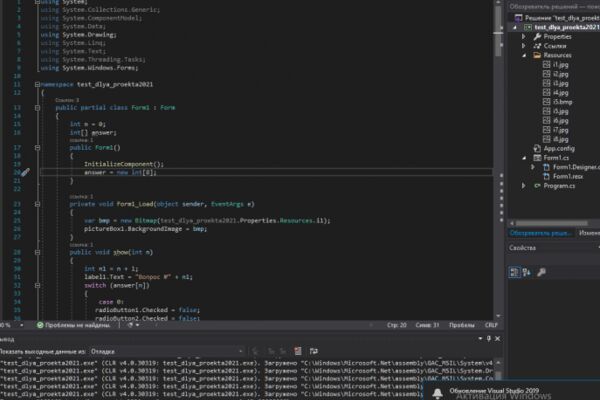The width and height of the screenshot is (600, 400).
Task: Collapse the Resources folder node
Action: [524, 56]
